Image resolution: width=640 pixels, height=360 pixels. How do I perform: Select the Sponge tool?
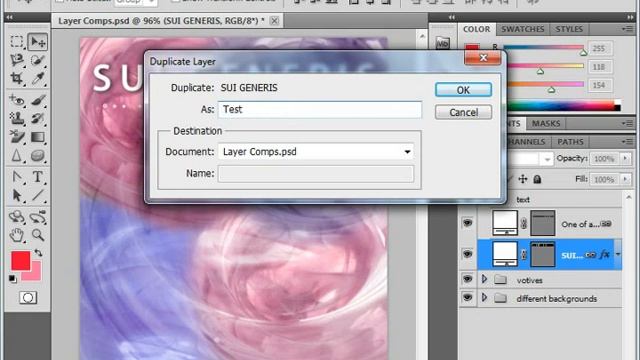point(38,155)
